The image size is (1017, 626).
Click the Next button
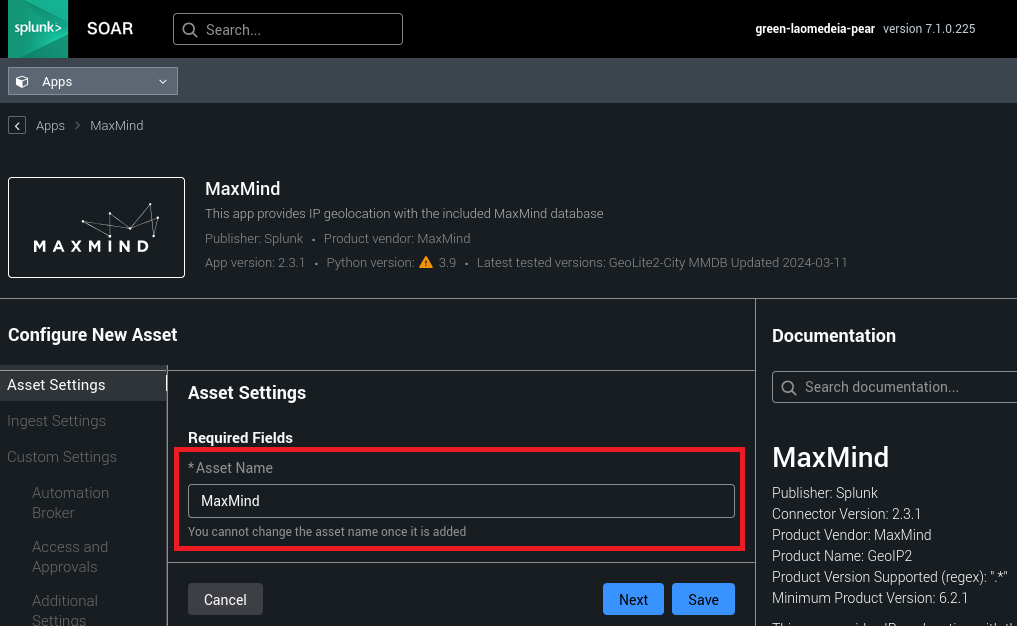point(633,599)
